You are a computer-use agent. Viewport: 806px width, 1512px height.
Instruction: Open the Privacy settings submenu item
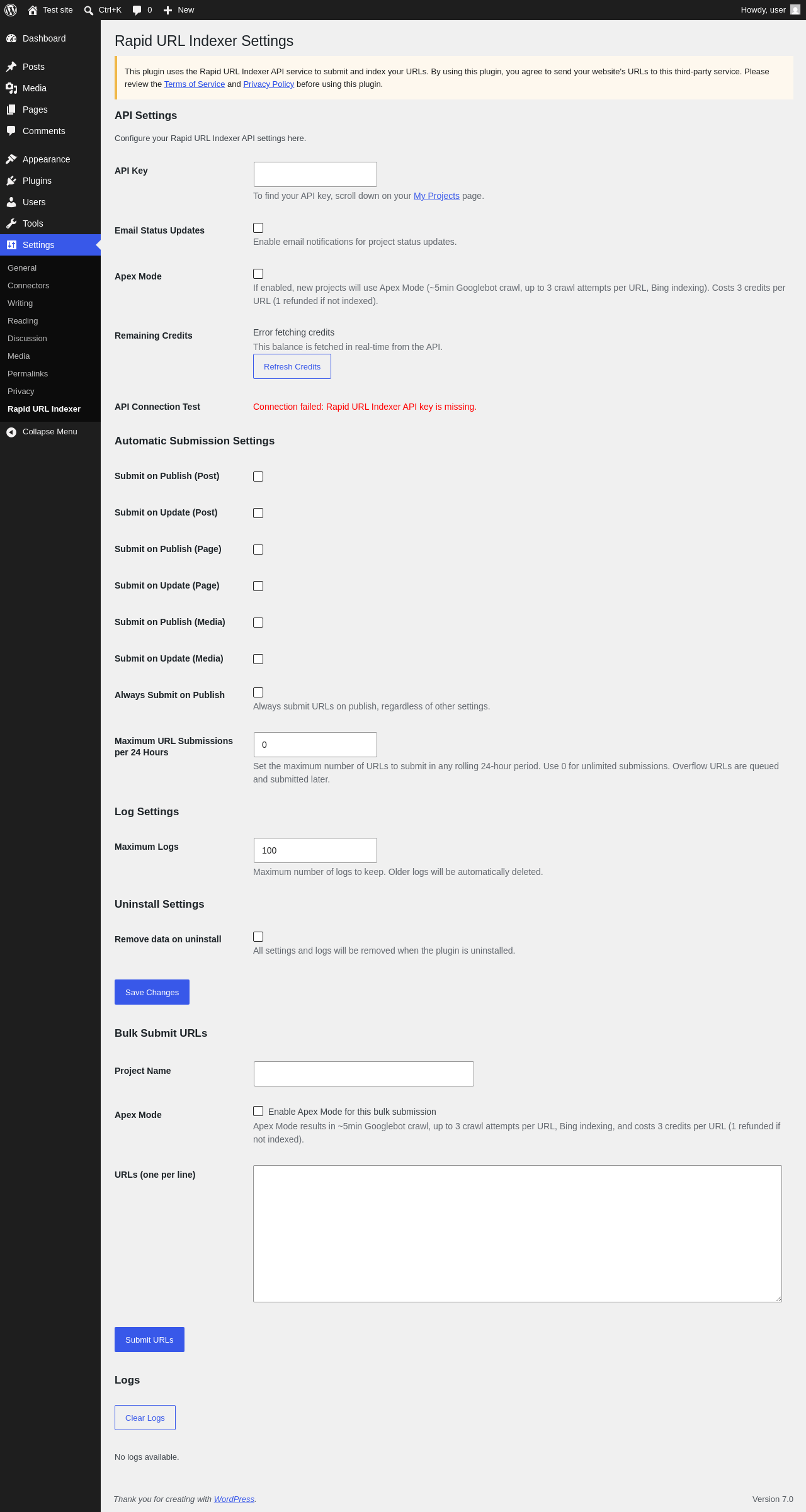(21, 392)
